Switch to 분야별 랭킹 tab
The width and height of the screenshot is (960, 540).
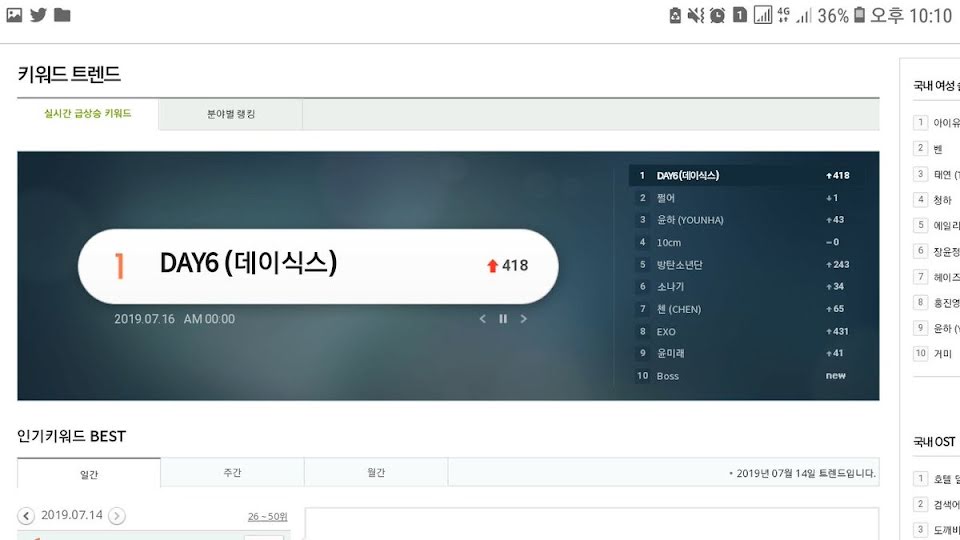tap(231, 114)
